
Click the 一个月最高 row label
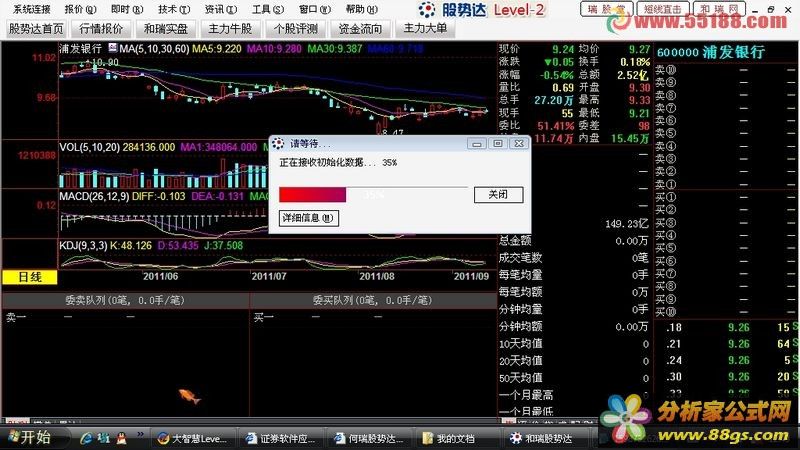(526, 395)
